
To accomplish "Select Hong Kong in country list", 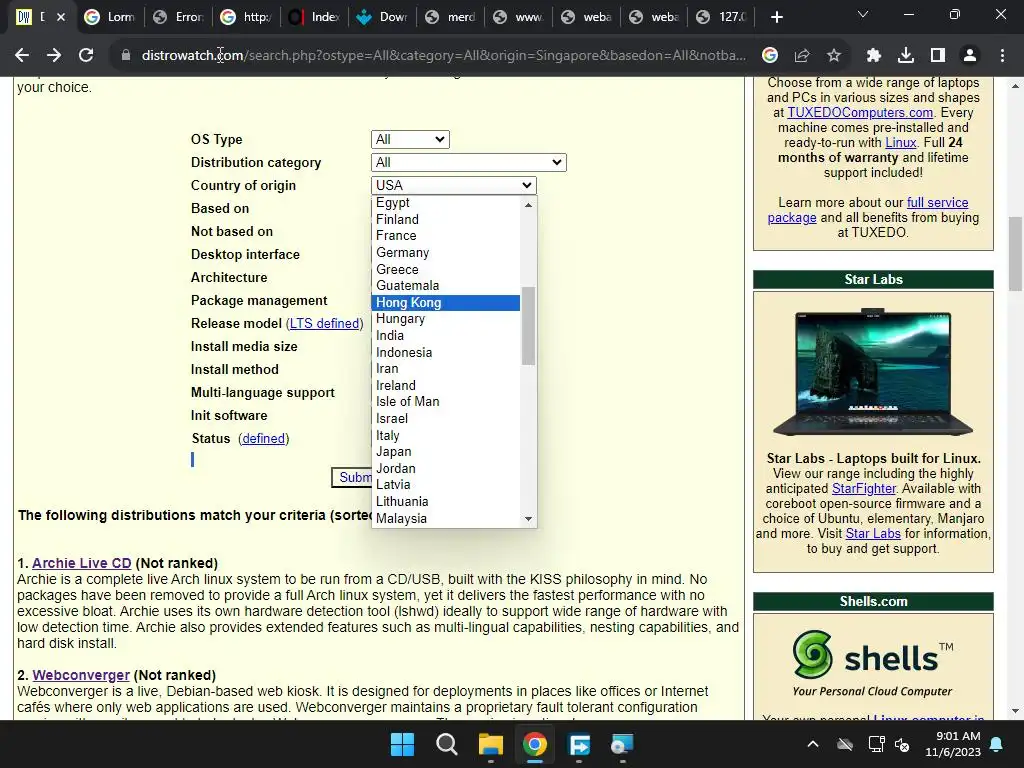I will click(446, 302).
